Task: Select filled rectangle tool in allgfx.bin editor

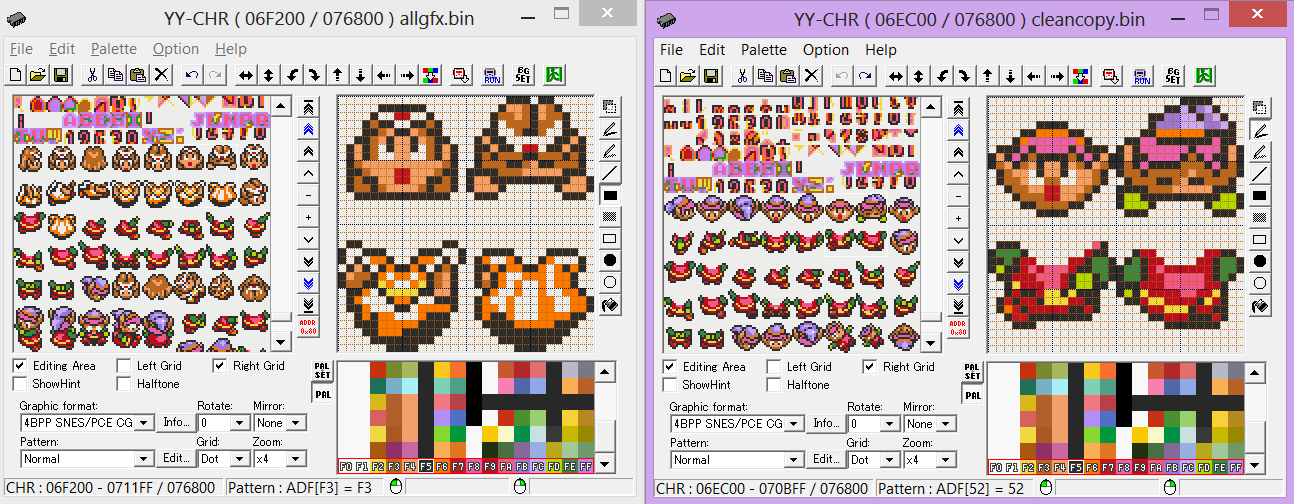Action: [x=610, y=195]
